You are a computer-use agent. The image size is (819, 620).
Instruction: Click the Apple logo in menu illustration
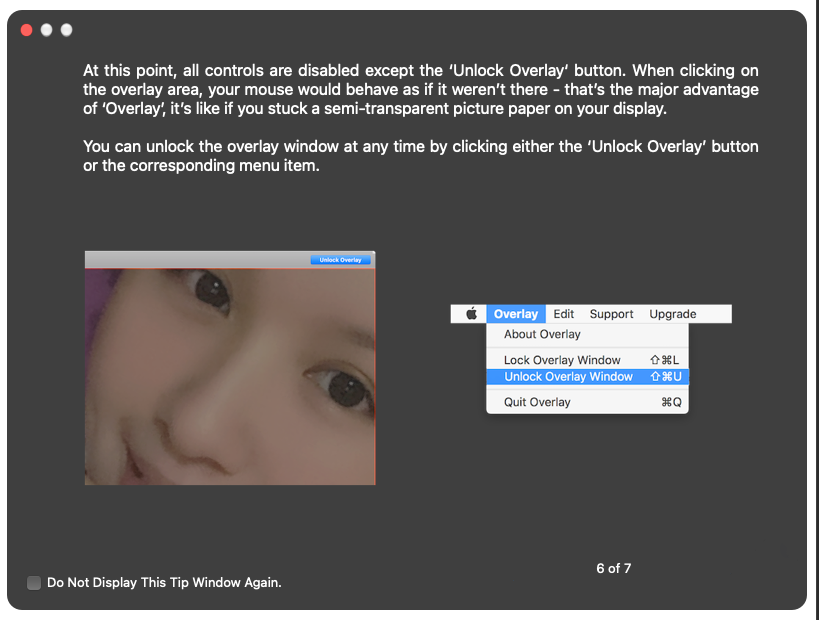pos(471,314)
